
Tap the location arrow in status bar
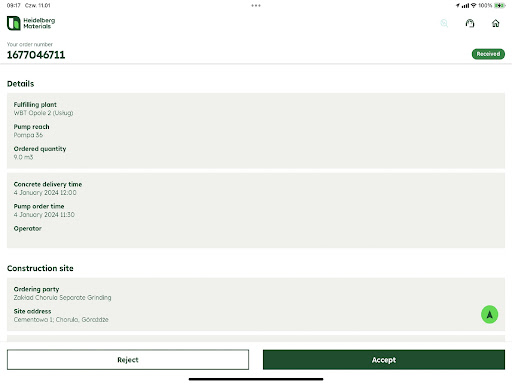click(458, 5)
